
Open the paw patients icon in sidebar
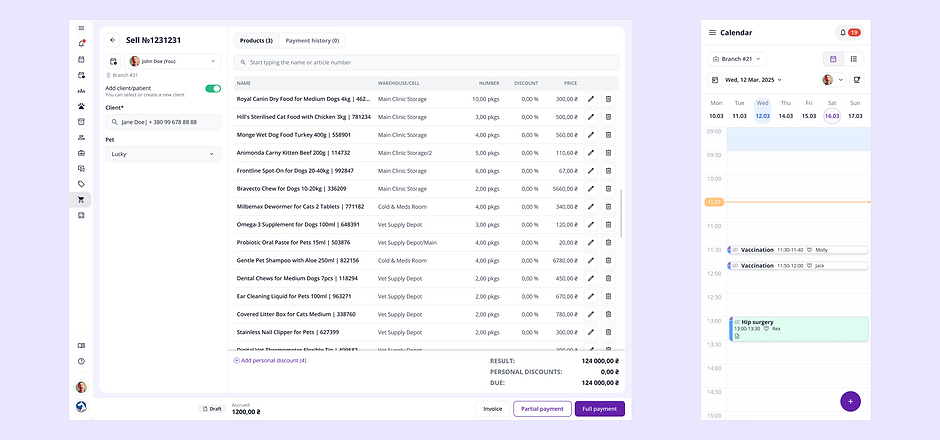click(x=81, y=106)
